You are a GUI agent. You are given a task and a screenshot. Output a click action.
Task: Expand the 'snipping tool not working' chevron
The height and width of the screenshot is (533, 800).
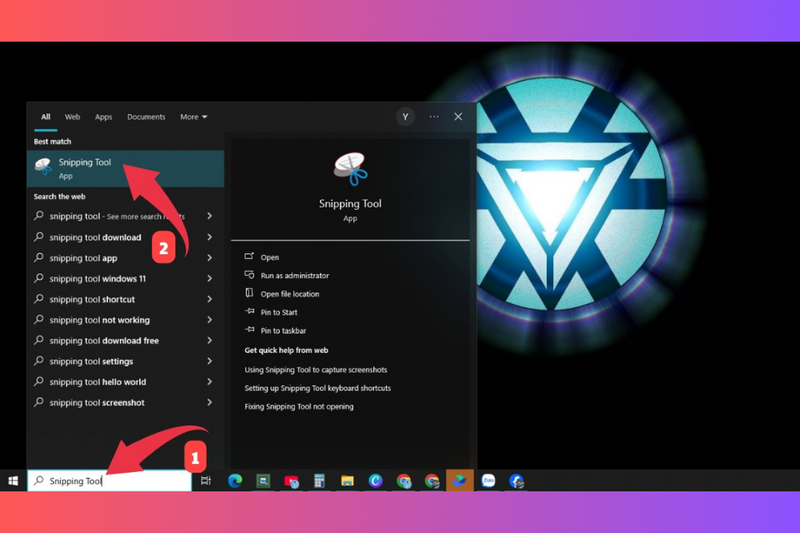click(209, 320)
